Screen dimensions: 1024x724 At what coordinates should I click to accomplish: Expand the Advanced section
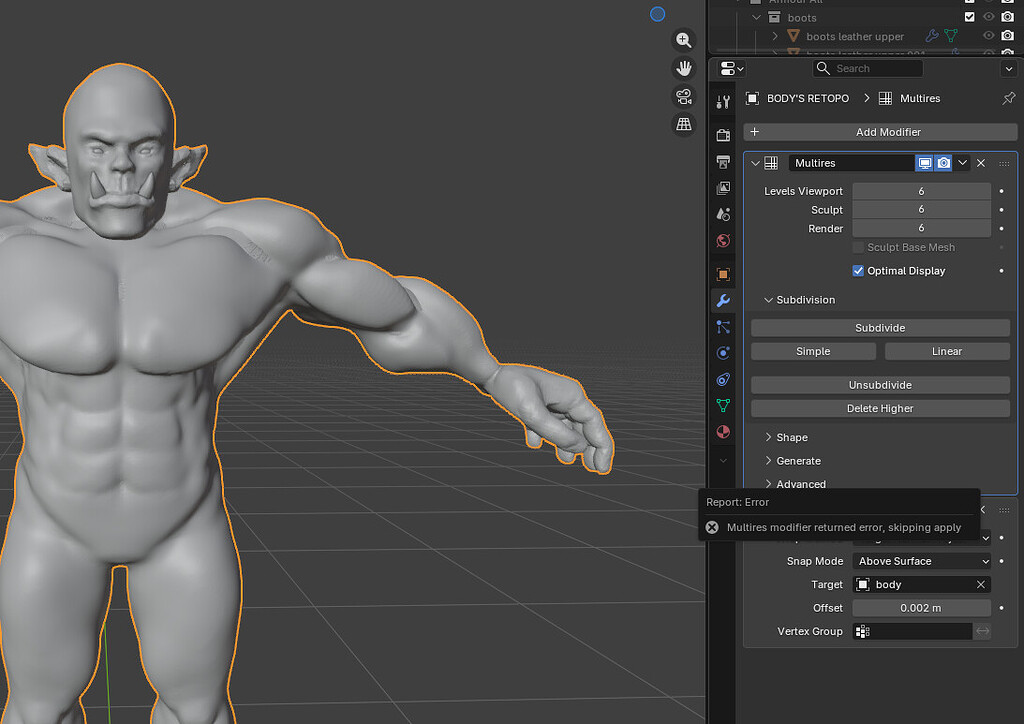(x=769, y=484)
